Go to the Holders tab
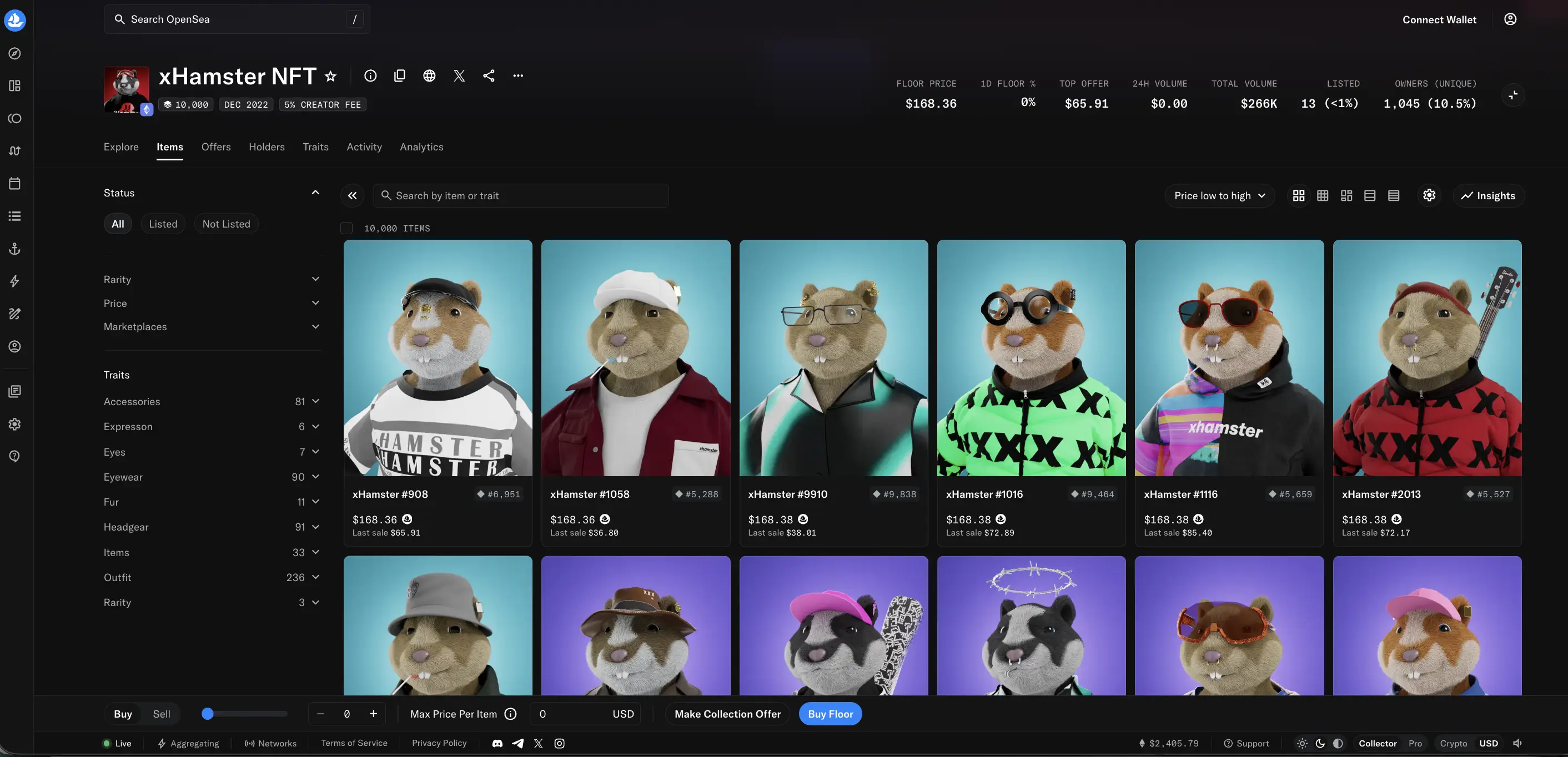The height and width of the screenshot is (757, 1568). pyautogui.click(x=267, y=147)
